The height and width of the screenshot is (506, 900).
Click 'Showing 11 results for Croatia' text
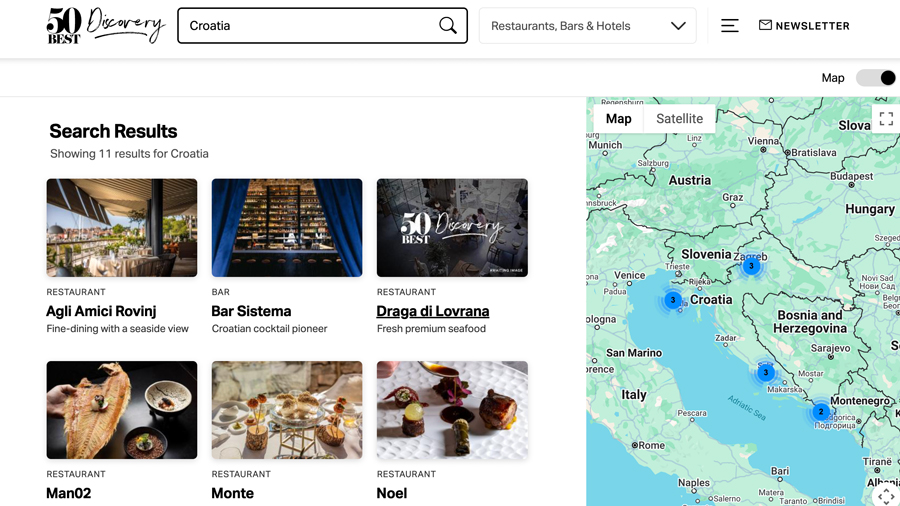tap(129, 154)
